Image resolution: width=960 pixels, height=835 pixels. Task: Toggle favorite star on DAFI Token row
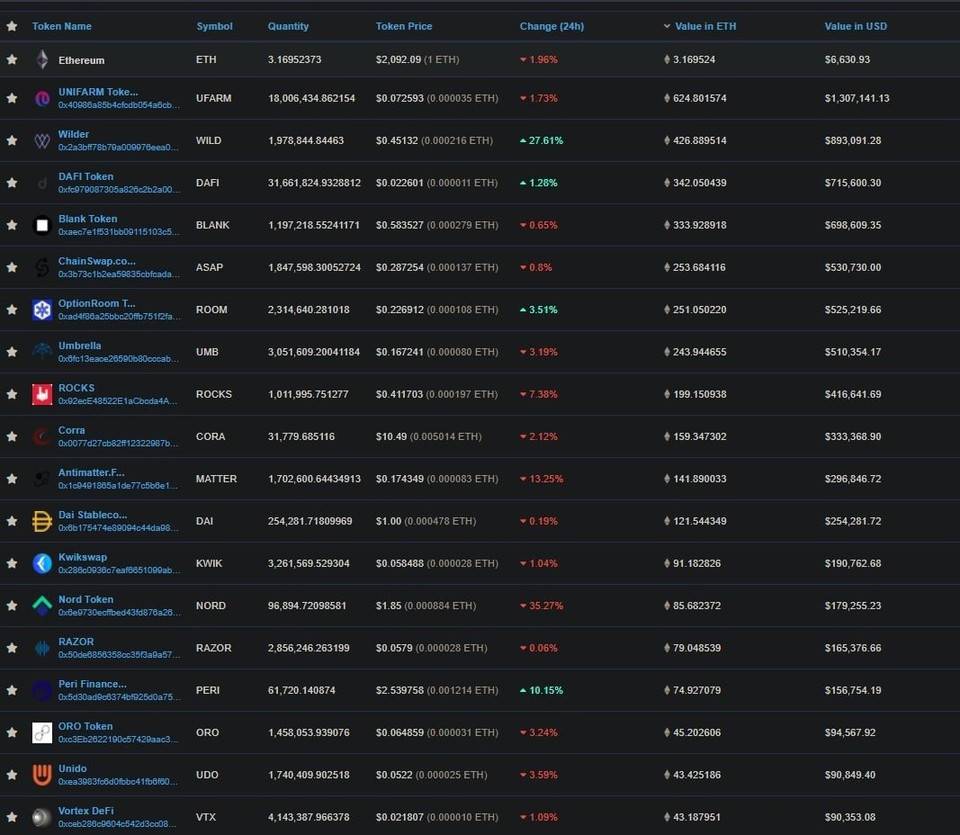[x=12, y=183]
